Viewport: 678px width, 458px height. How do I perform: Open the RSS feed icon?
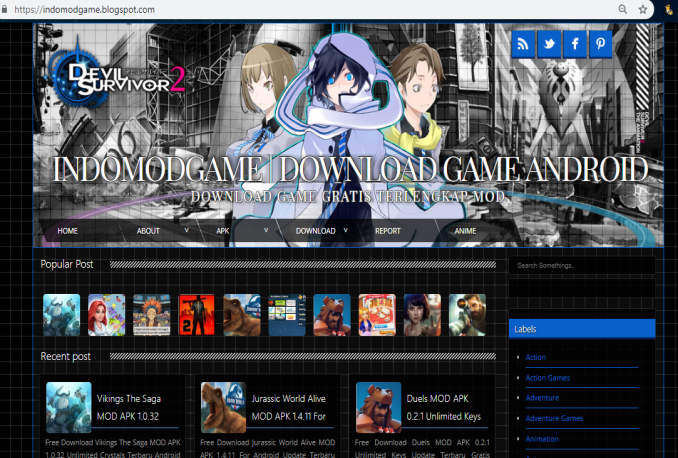click(524, 45)
